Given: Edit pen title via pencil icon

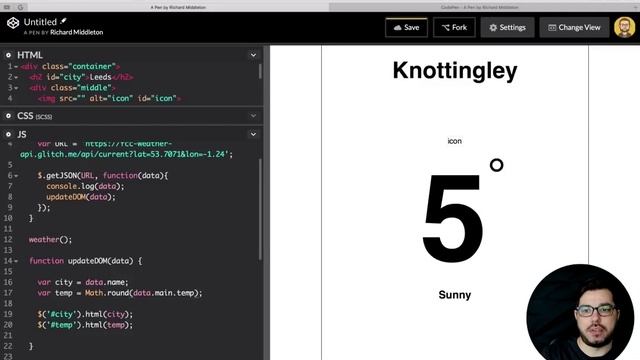Looking at the screenshot, I should click(63, 21).
